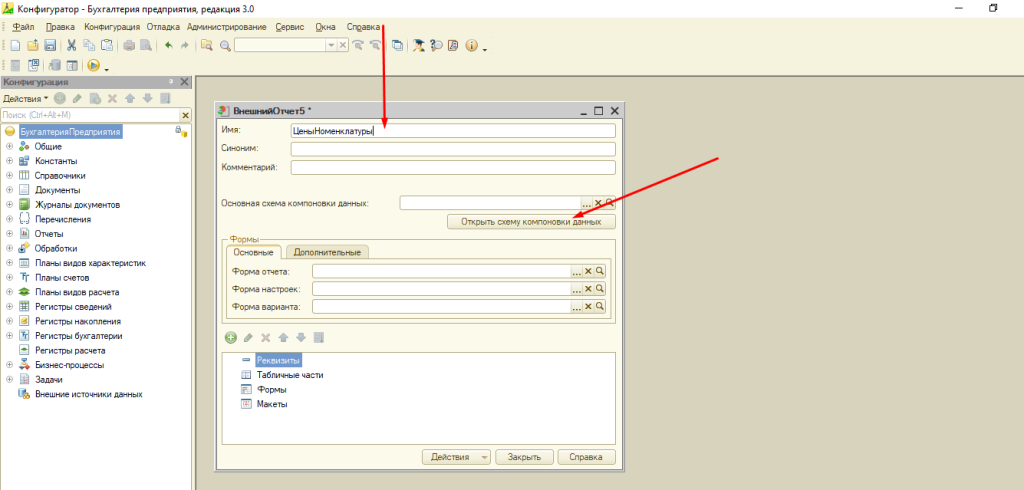Expand the Справочники tree node
The width and height of the screenshot is (1024, 490).
[x=9, y=175]
